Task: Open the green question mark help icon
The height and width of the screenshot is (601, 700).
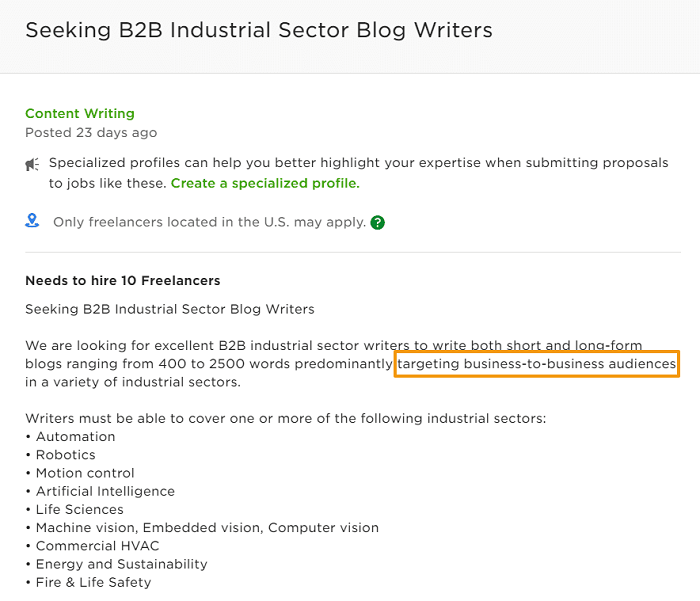Action: 378,222
